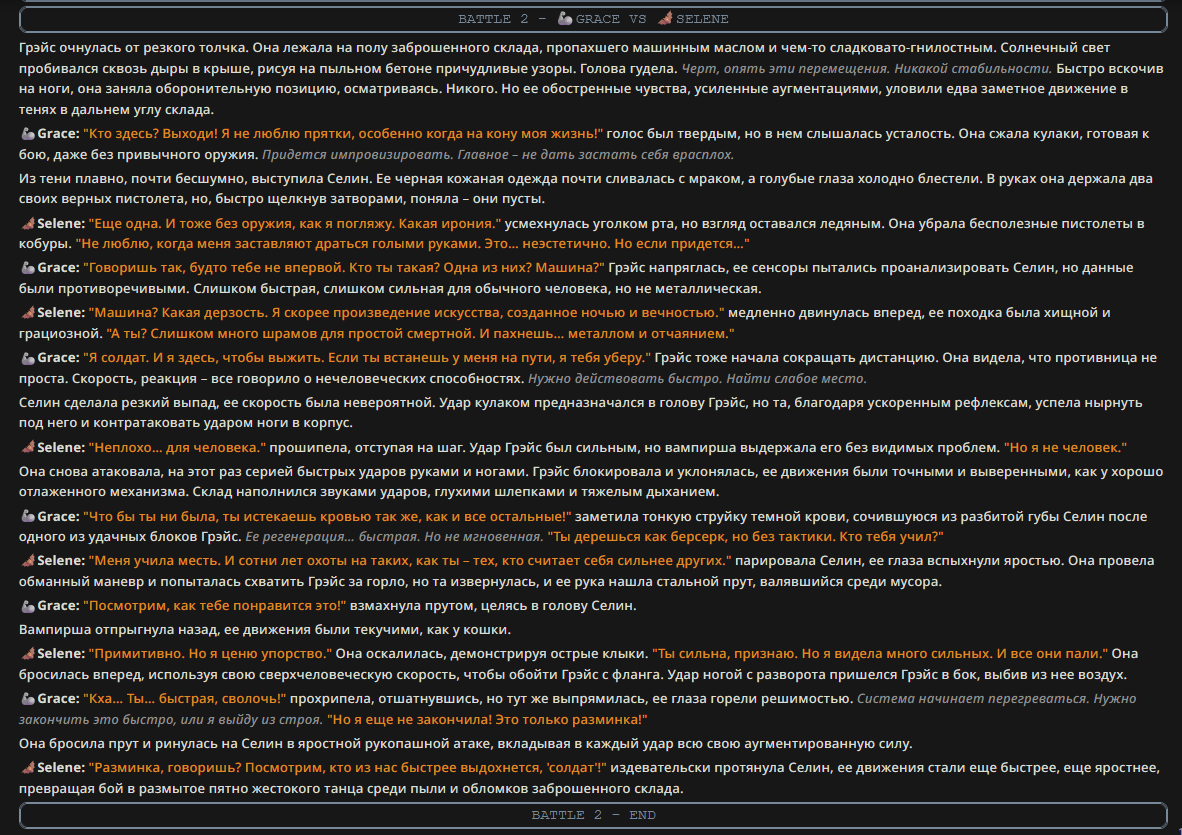Click the narration "Вампирша отпрыгнула назад"
The height and width of the screenshot is (835, 1182).
(x=265, y=629)
